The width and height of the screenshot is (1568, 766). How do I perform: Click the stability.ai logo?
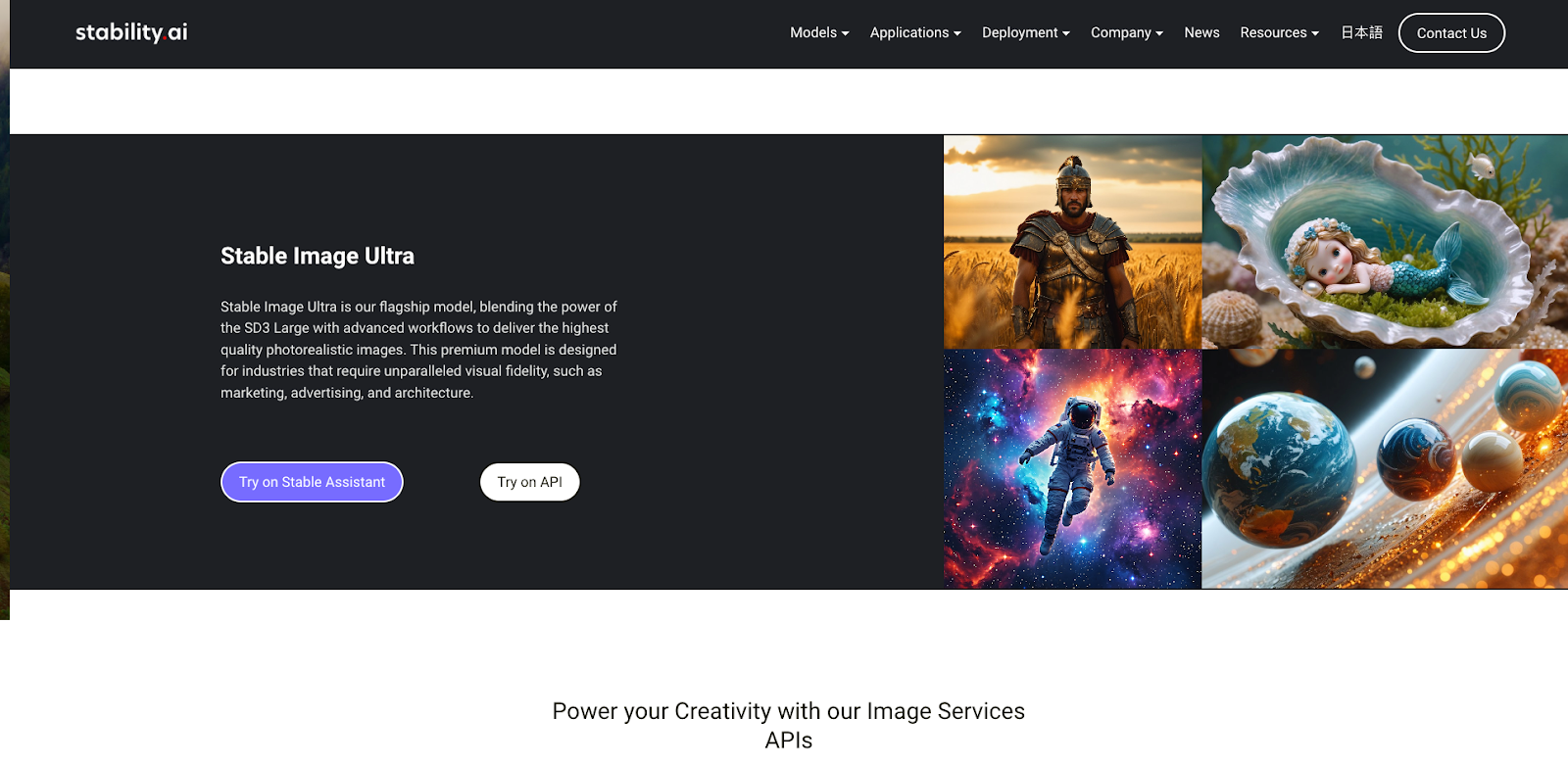coord(131,32)
